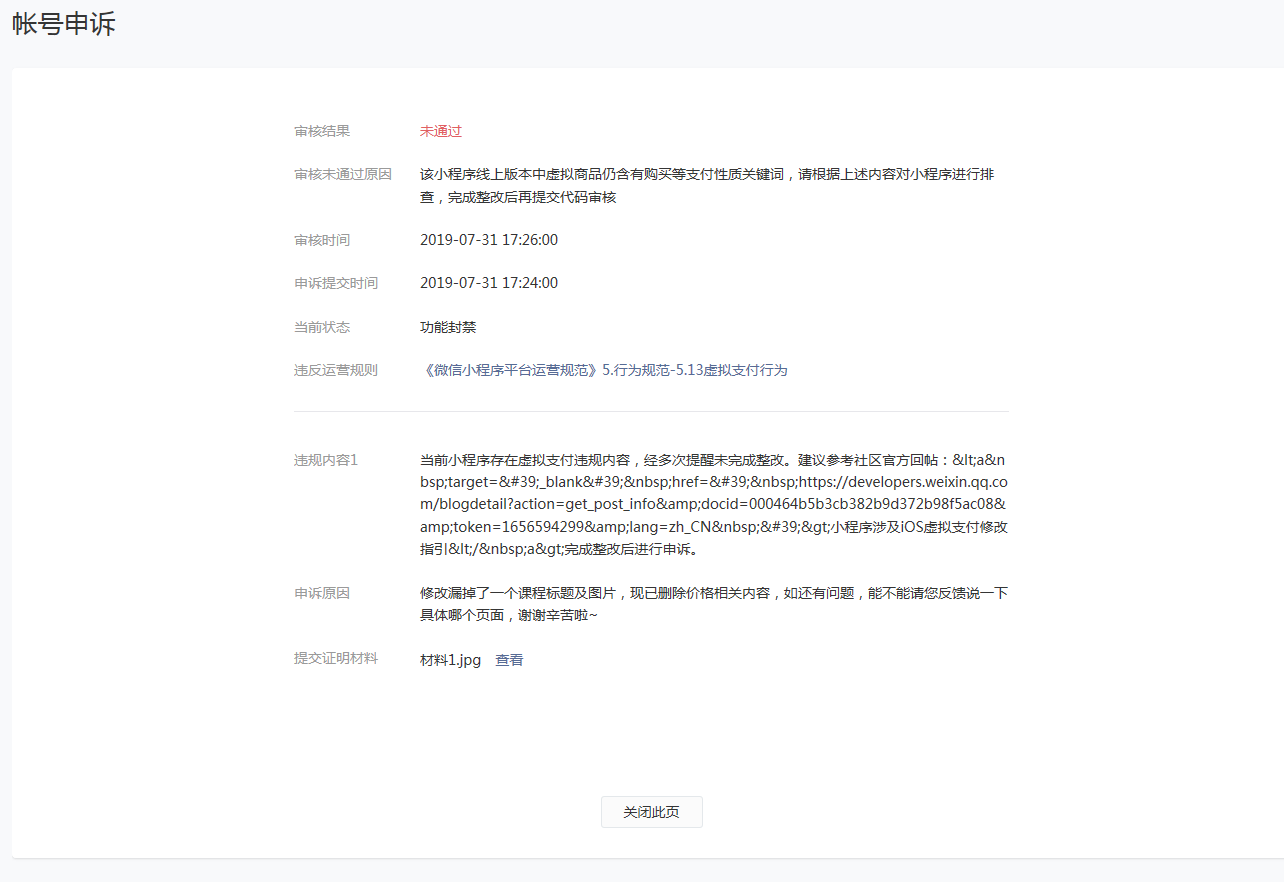The height and width of the screenshot is (882, 1284).
Task: Select the 功能封禁 status value
Action: pos(448,327)
